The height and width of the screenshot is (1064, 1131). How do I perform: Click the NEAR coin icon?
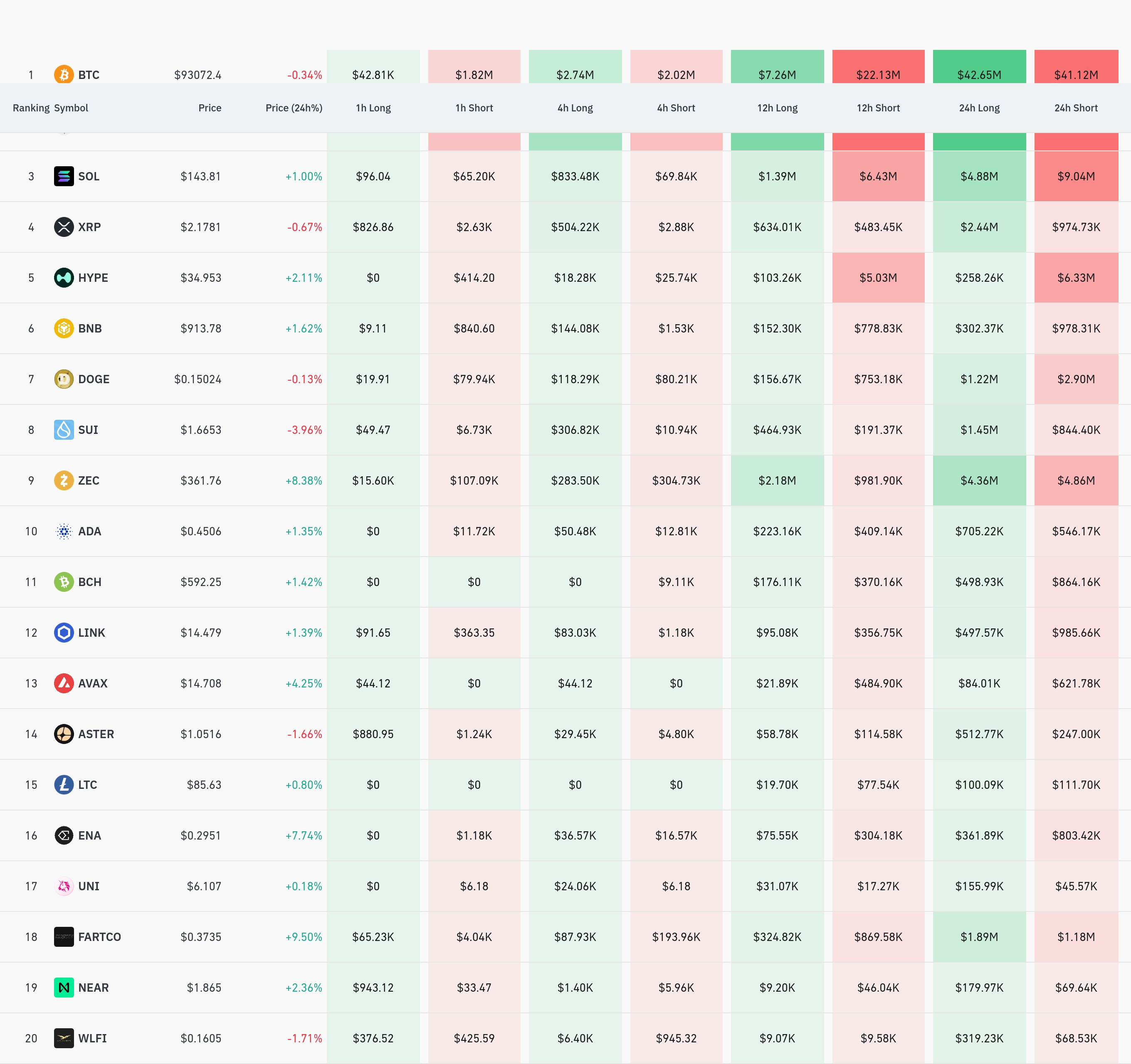click(x=64, y=987)
